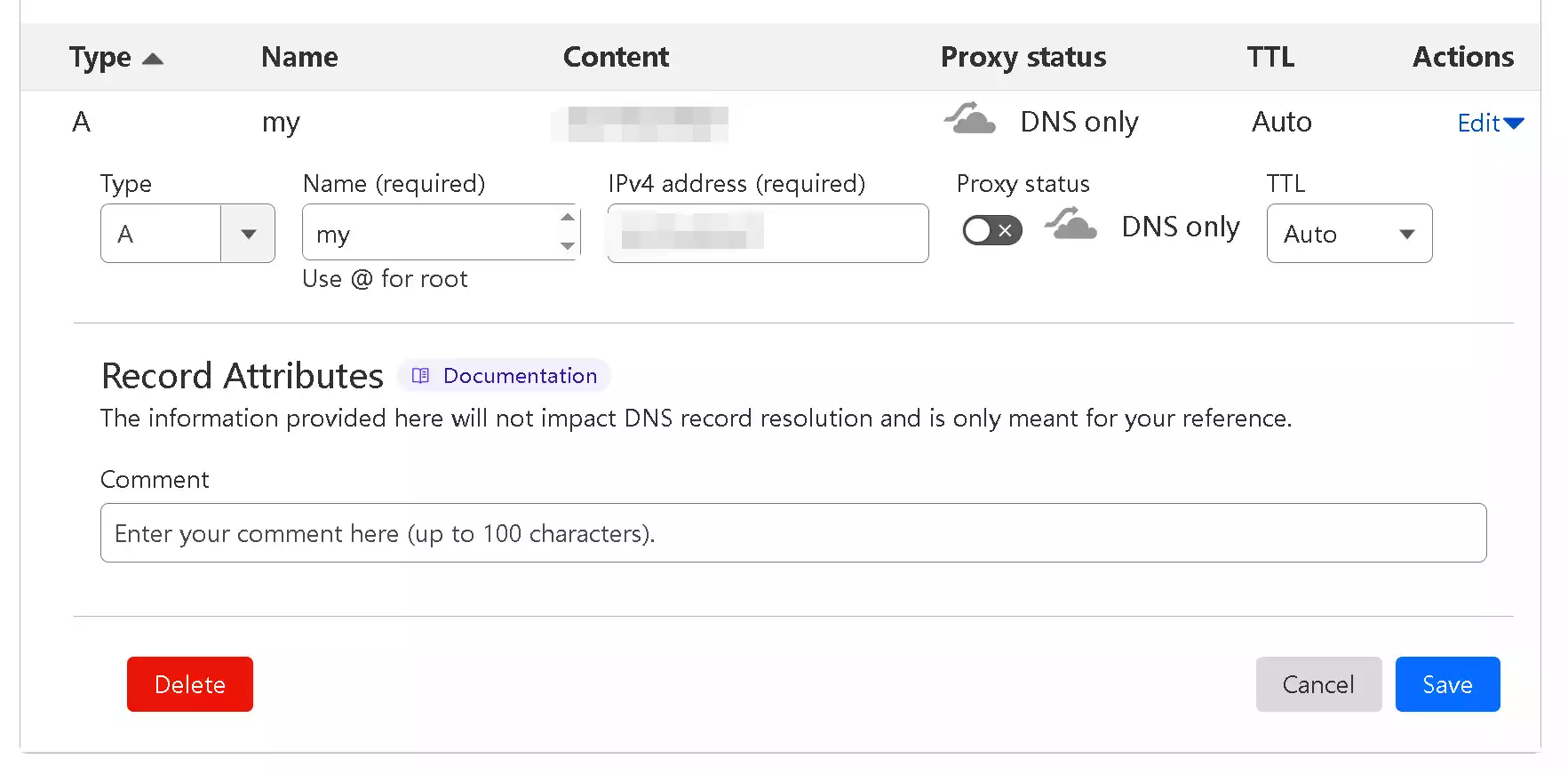Click the sort arrow next to Type
Screen dimensions: 1568x774
pos(153,59)
